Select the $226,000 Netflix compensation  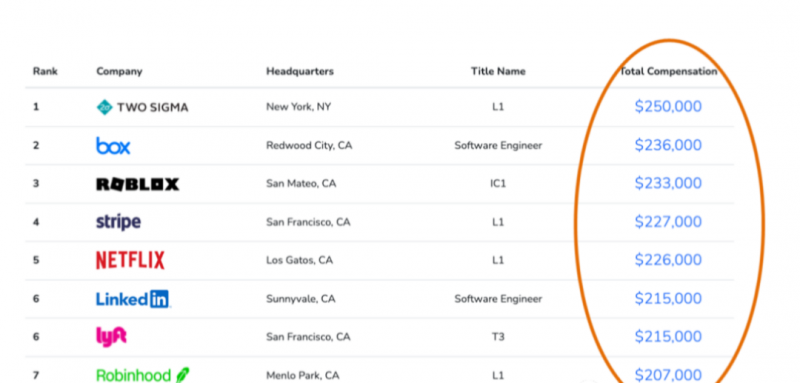[x=668, y=260]
